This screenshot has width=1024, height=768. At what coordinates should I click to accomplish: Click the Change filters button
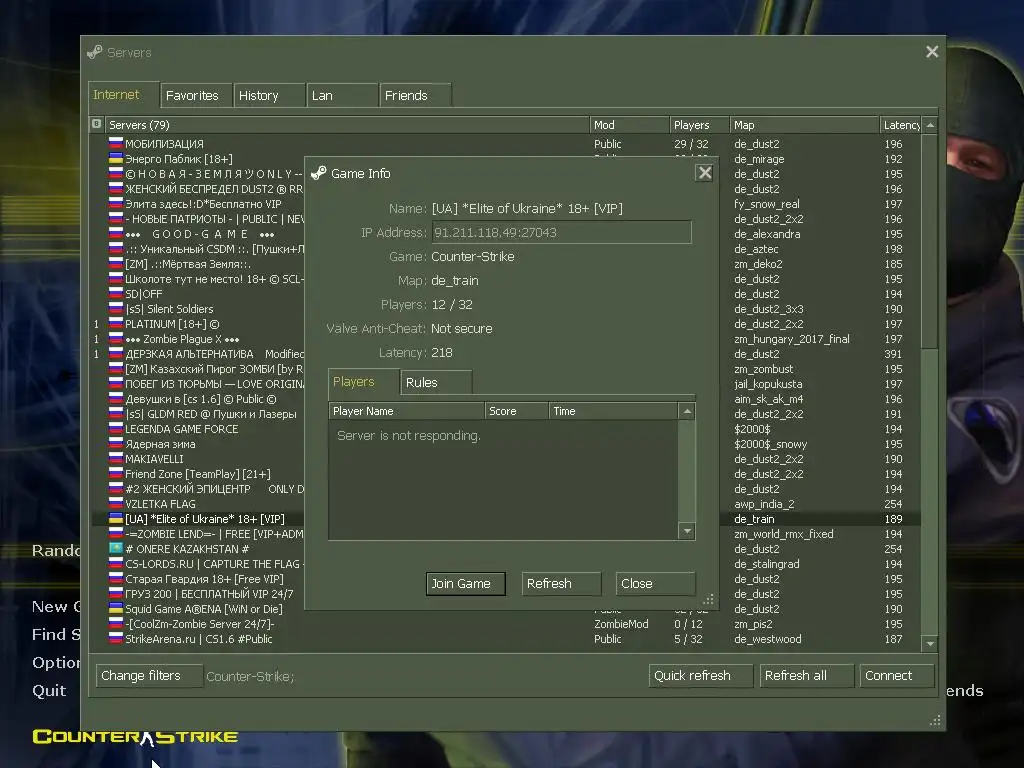point(150,676)
